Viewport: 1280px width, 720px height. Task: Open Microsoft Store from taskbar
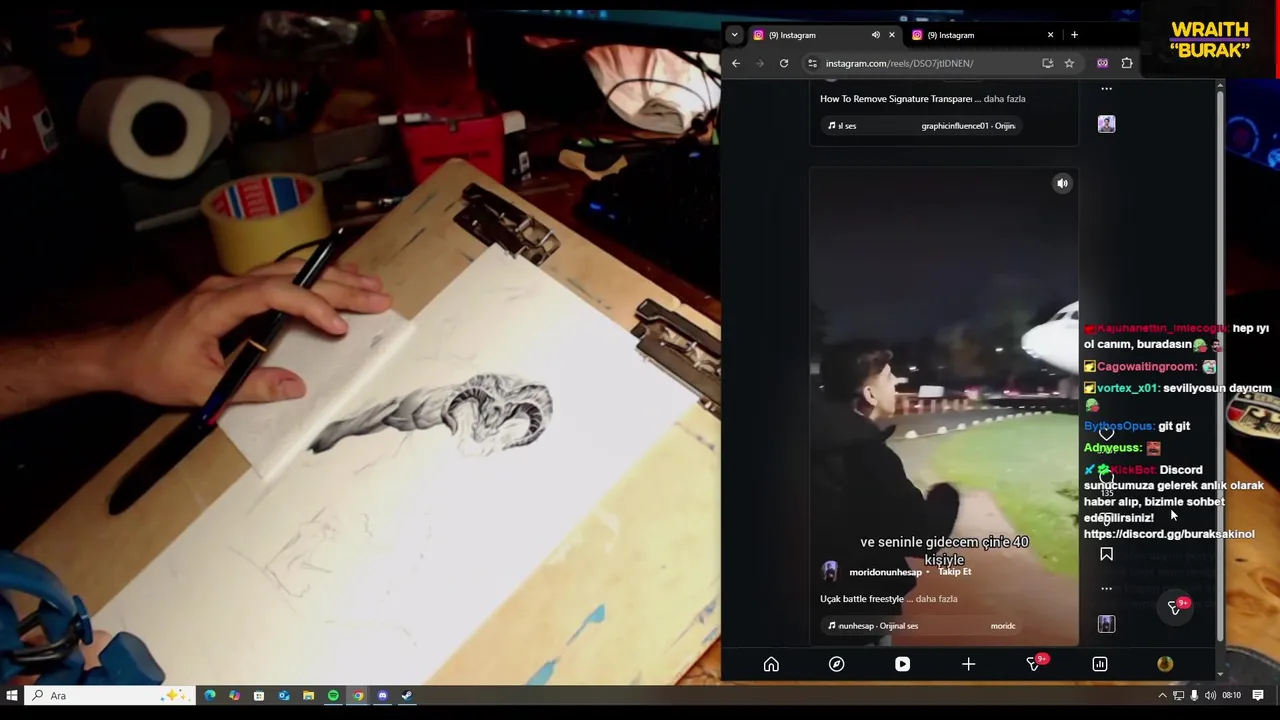tap(259, 695)
